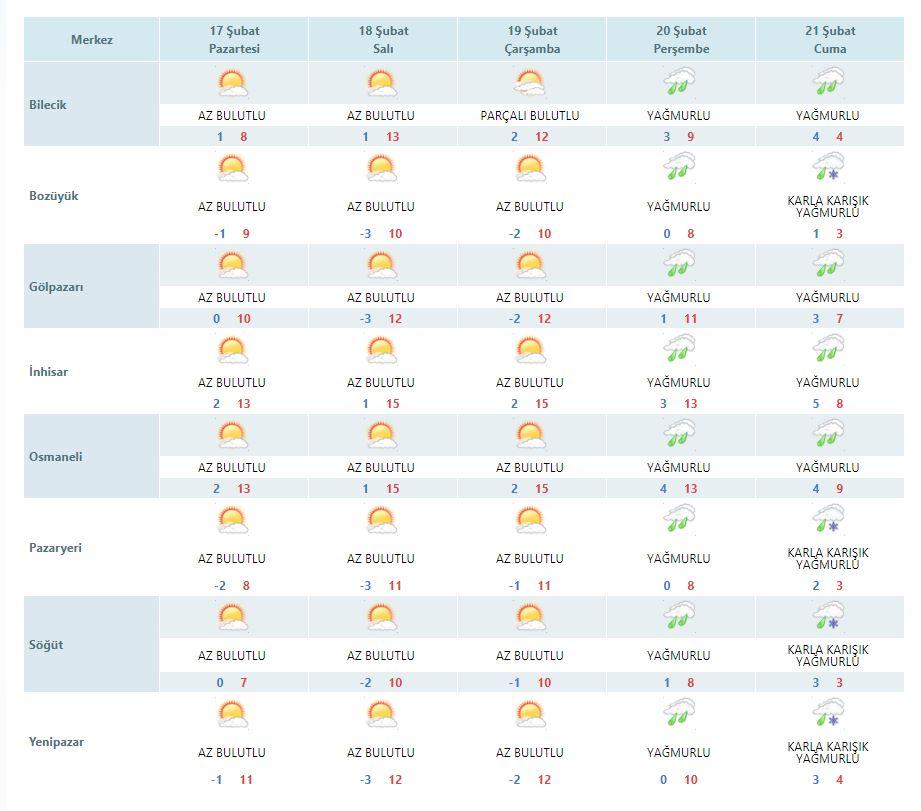Click the Yenipazar district label
This screenshot has width=921, height=811.
[x=56, y=742]
